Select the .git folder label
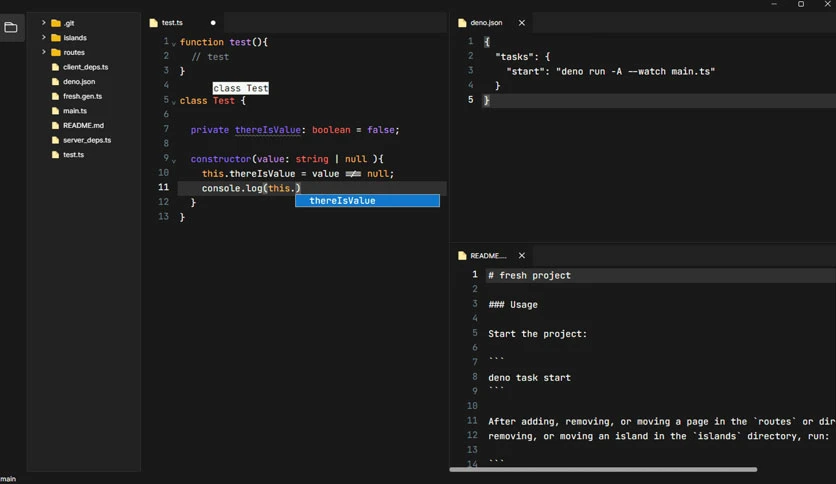This screenshot has height=484, width=836. [x=69, y=23]
